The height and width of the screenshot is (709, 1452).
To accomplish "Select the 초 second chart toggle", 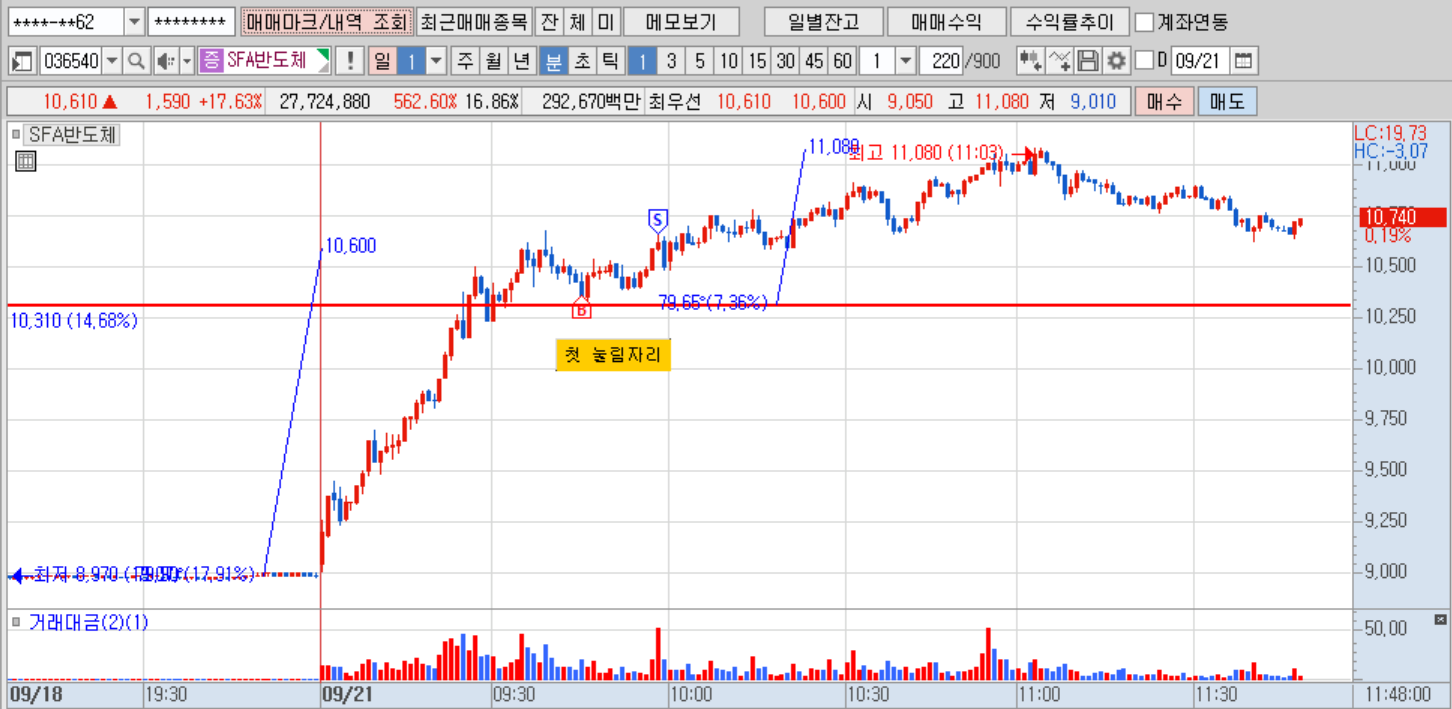I will (x=581, y=61).
